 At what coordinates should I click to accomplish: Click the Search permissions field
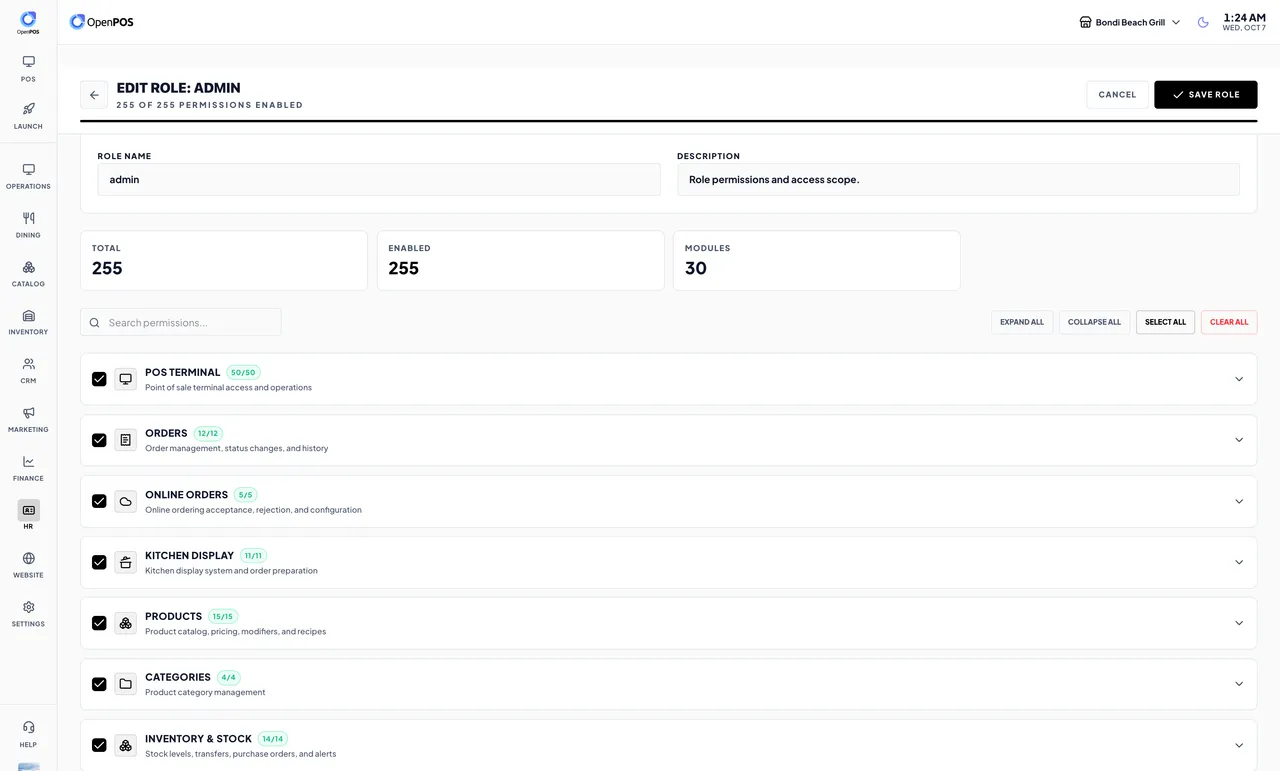tap(181, 322)
